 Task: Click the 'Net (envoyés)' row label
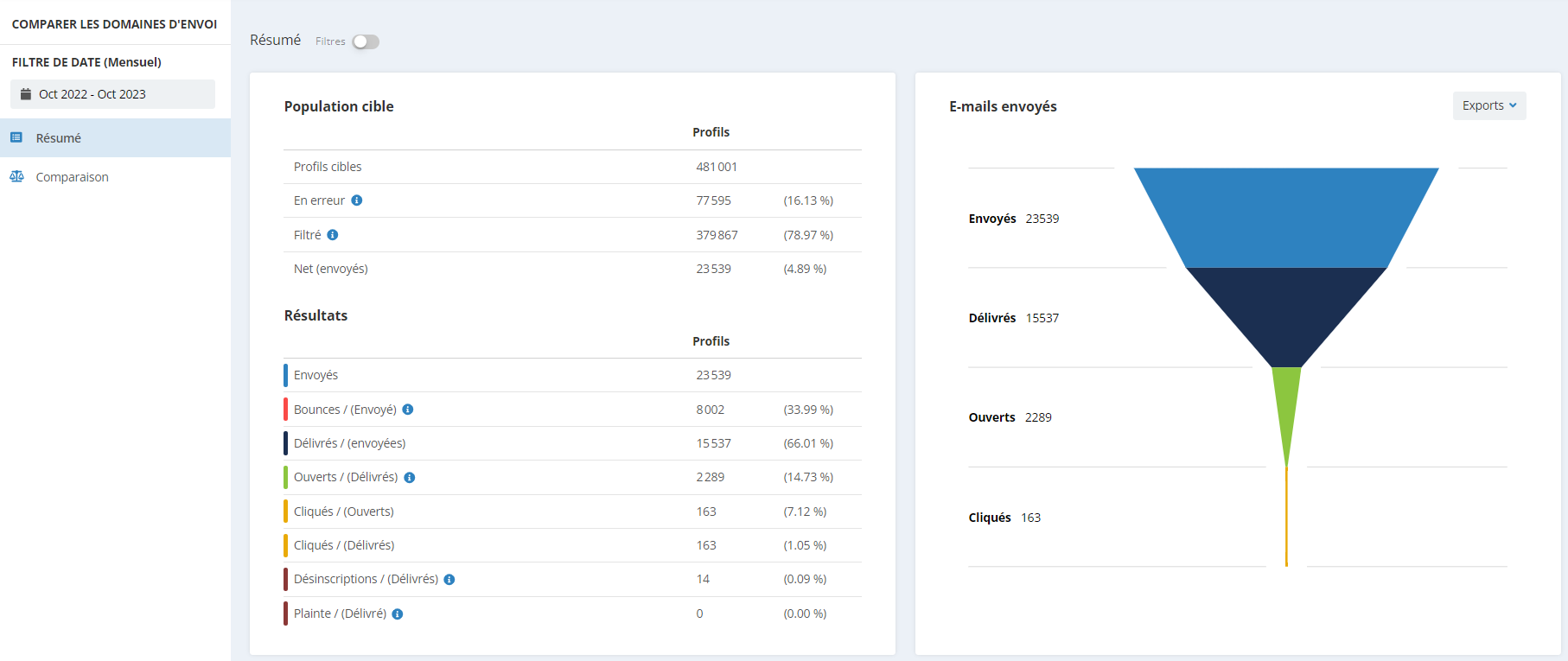[x=331, y=269]
